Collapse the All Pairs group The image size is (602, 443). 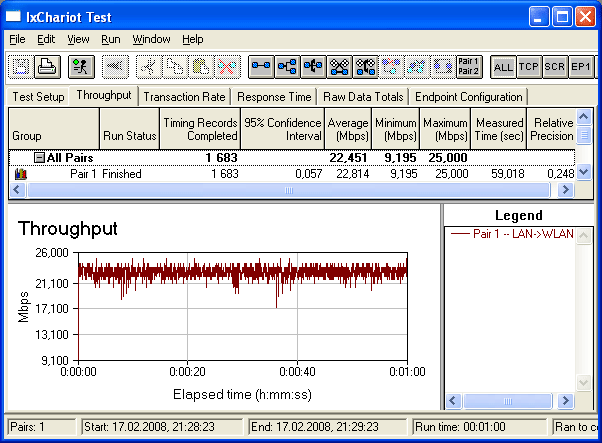click(39, 157)
